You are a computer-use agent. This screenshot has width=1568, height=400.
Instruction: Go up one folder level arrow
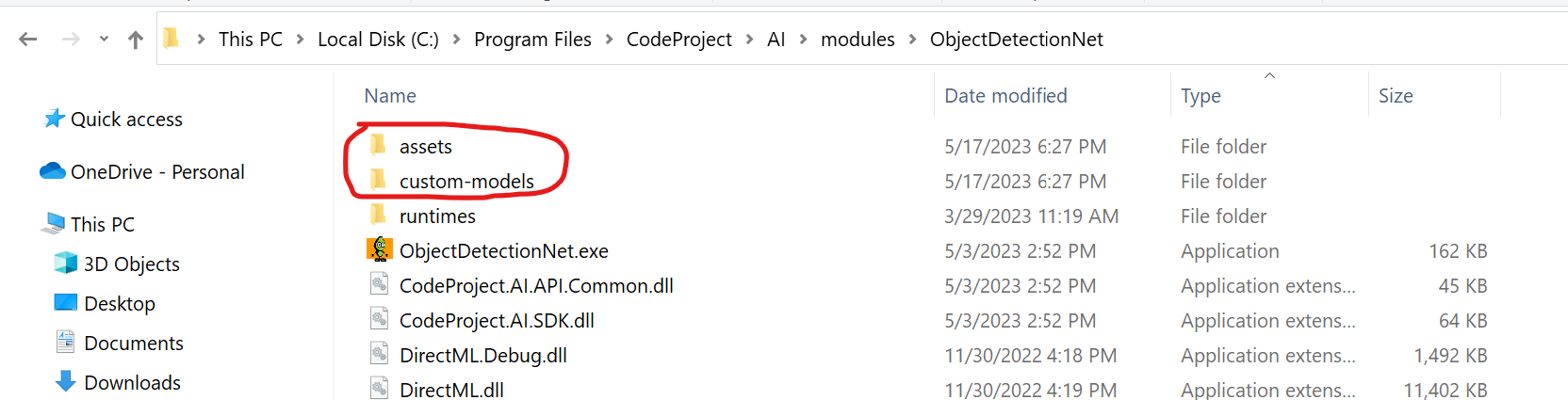click(x=136, y=40)
